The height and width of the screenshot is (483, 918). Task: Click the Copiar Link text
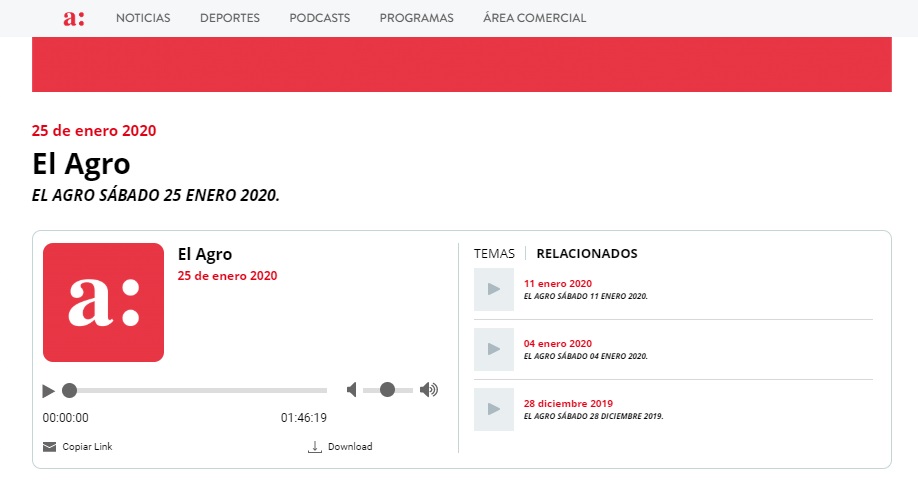(x=87, y=447)
